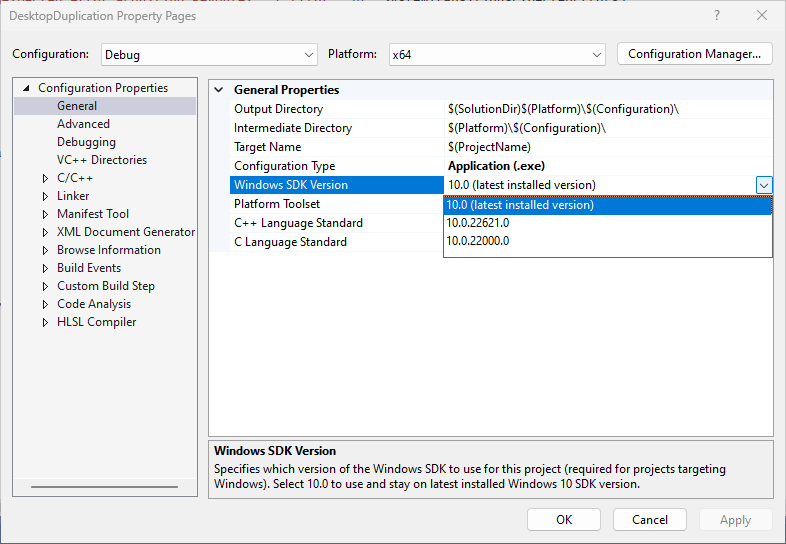The image size is (786, 544).
Task: Select the Windows SDK Version property label
Action: [336, 185]
